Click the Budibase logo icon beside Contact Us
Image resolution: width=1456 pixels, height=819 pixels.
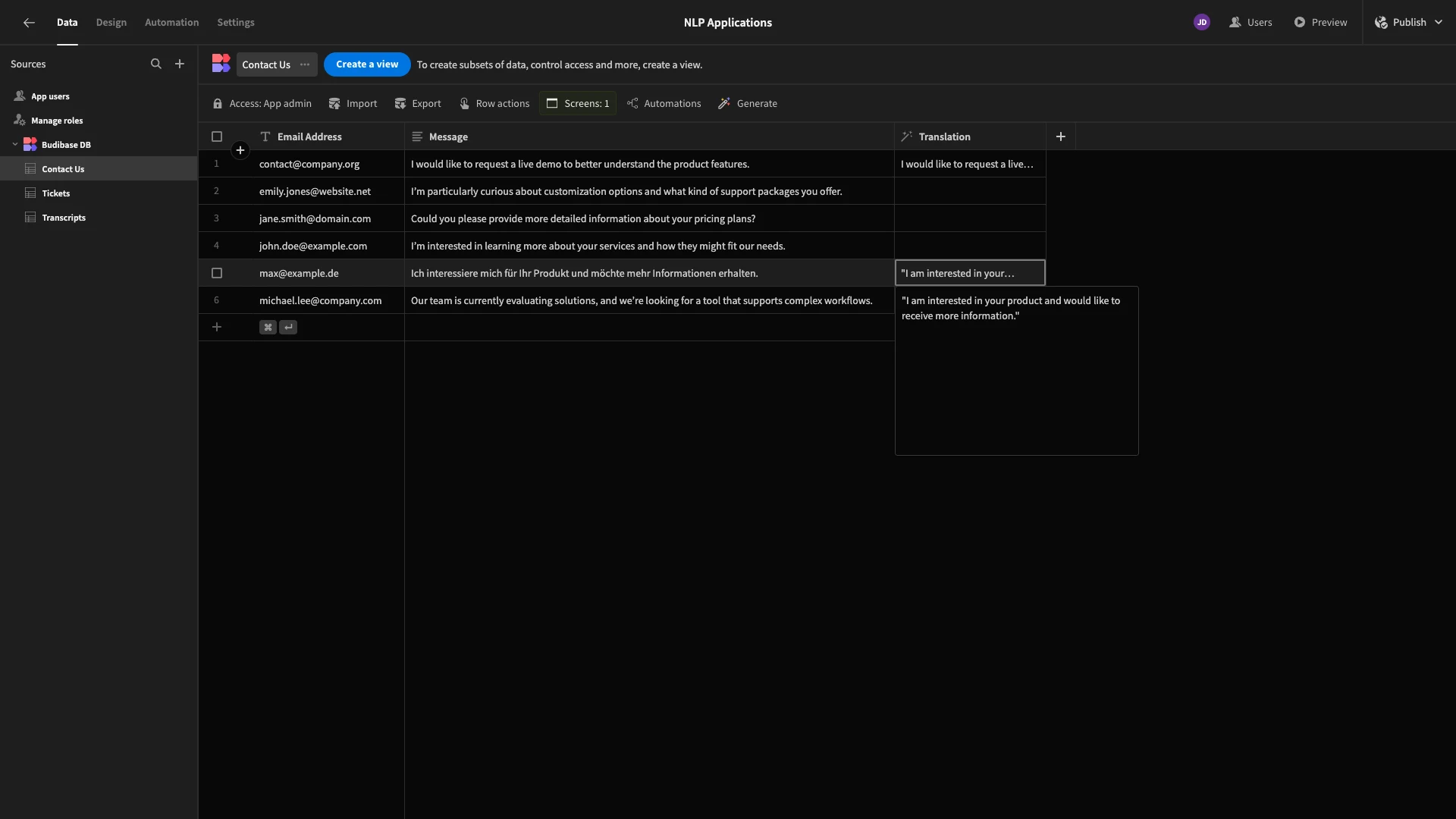[221, 64]
